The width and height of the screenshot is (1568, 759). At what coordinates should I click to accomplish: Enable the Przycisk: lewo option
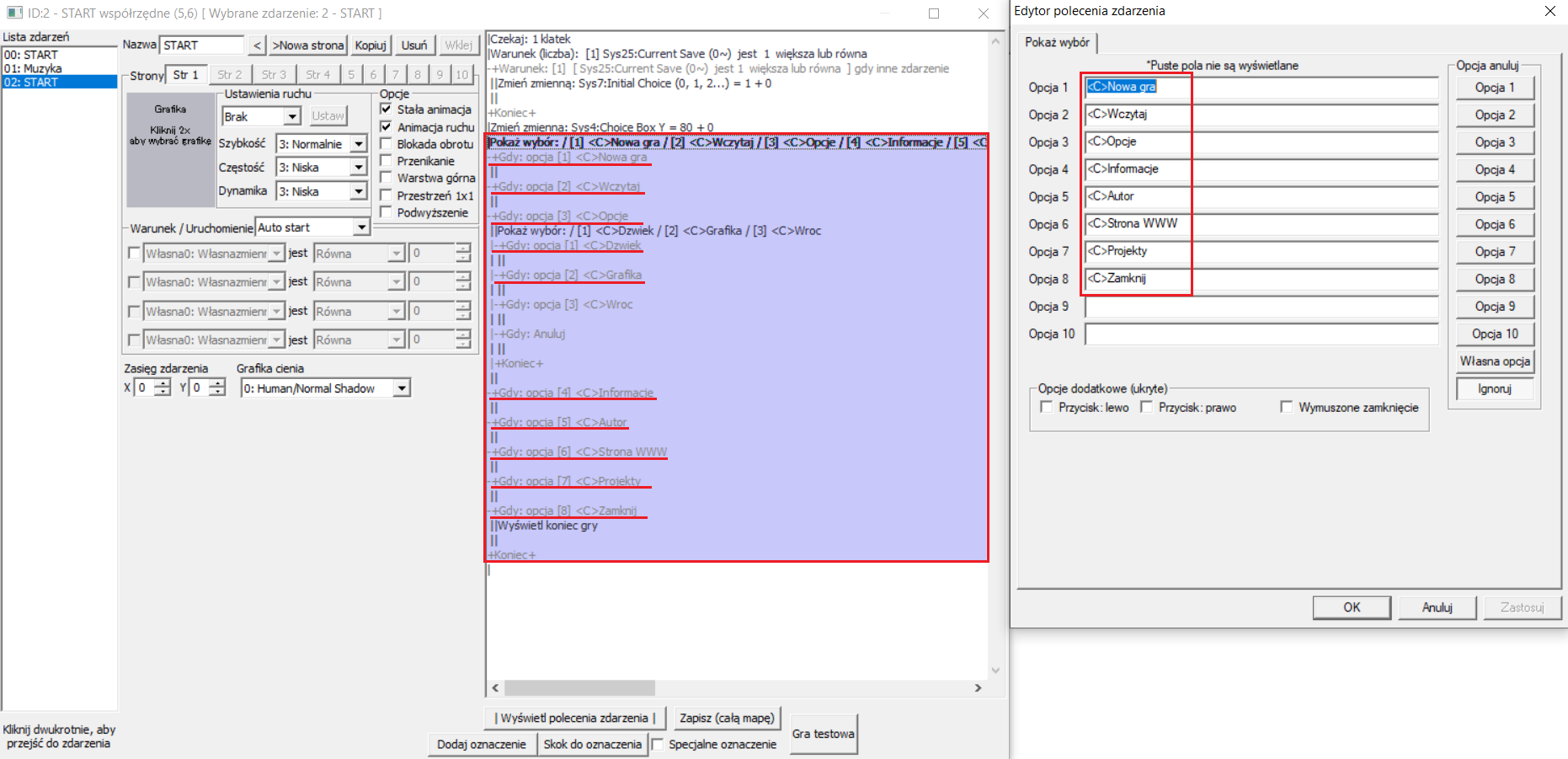[x=1047, y=408]
